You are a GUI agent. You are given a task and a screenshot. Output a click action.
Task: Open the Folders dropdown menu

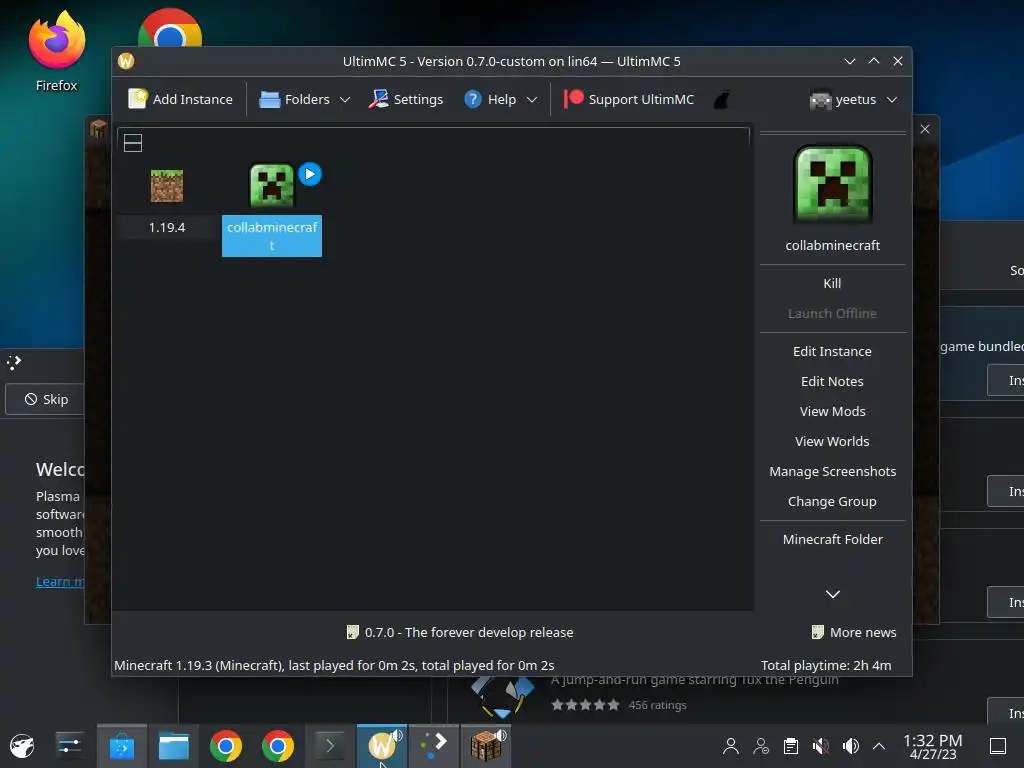pyautogui.click(x=304, y=99)
